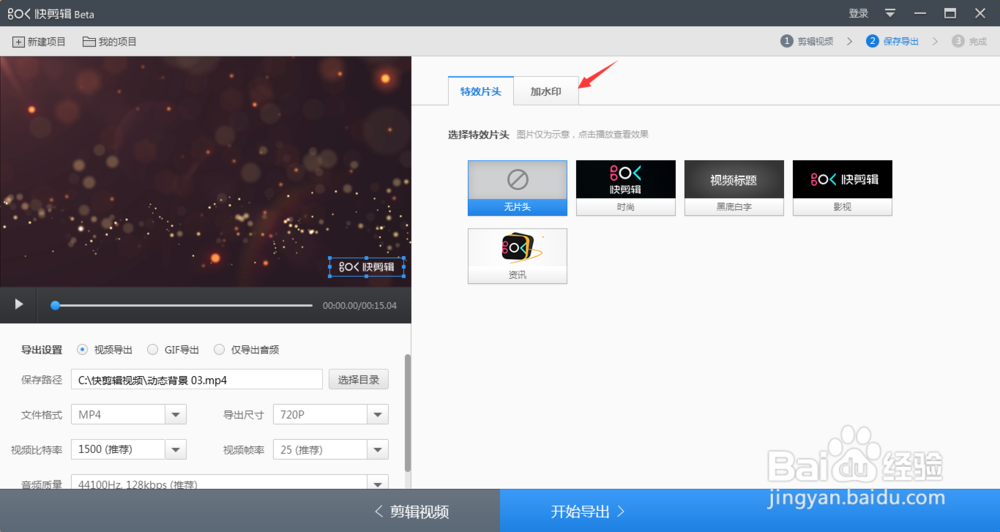Viewport: 1000px width, 532px height.
Task: Select step 3 完成
Action: (969, 41)
